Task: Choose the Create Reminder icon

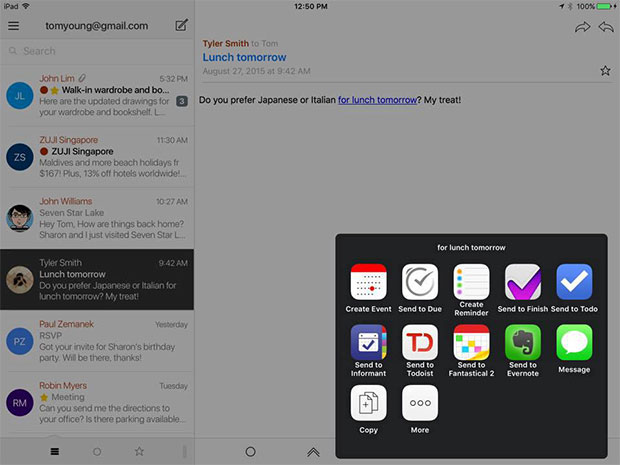Action: click(471, 282)
